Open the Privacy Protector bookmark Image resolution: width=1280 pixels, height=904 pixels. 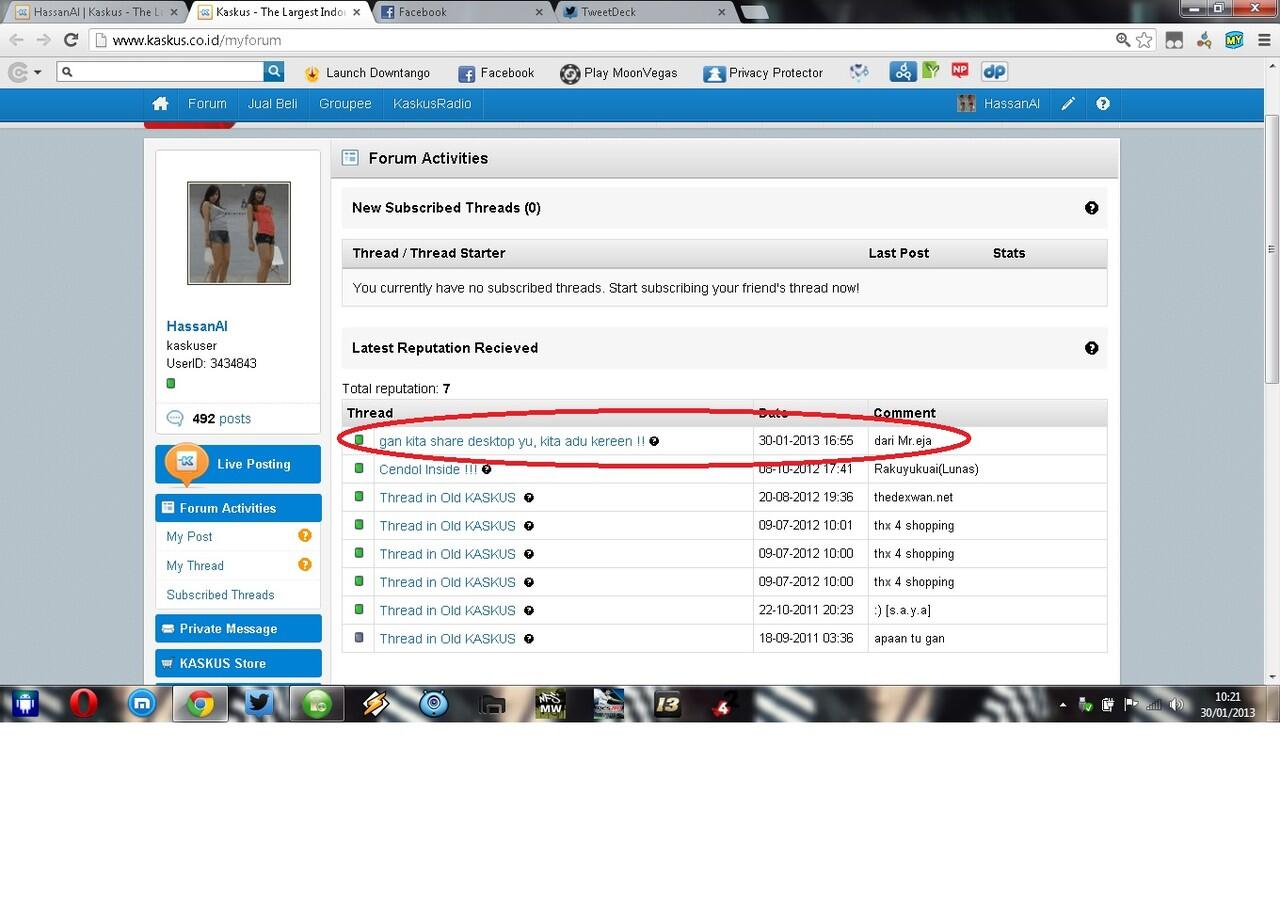(763, 73)
